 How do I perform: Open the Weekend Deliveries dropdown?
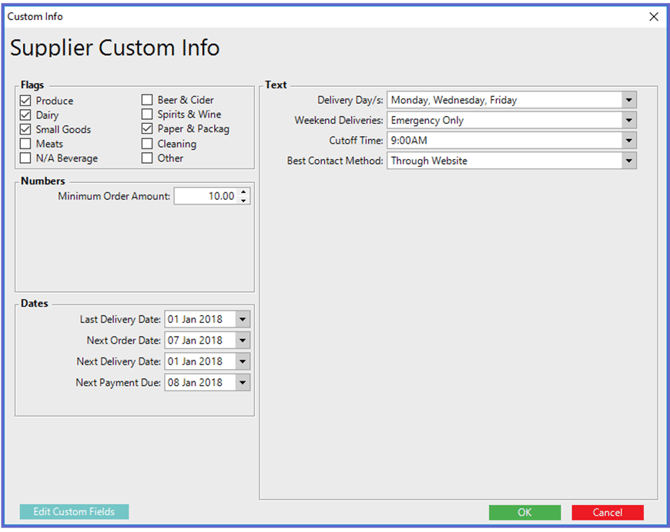coord(628,120)
